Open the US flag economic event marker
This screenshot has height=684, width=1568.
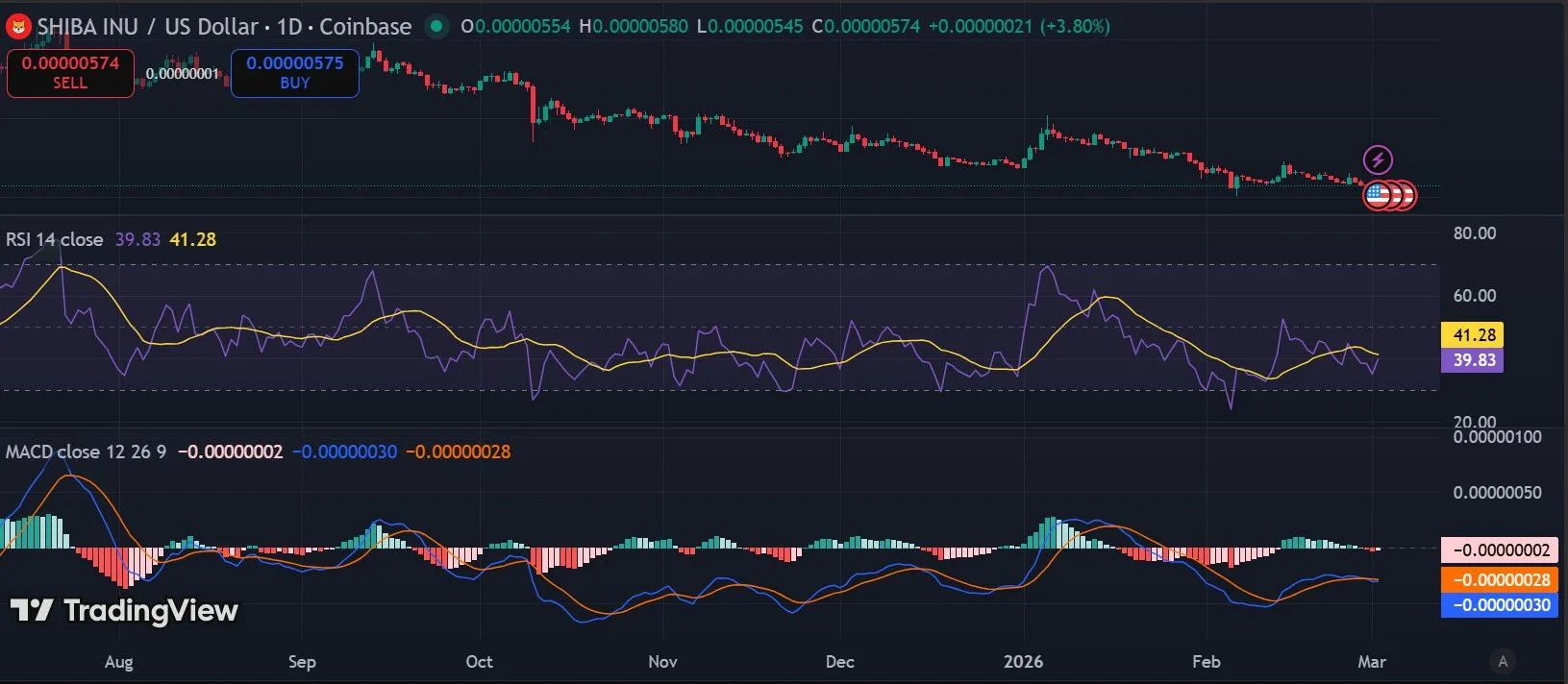click(1379, 196)
